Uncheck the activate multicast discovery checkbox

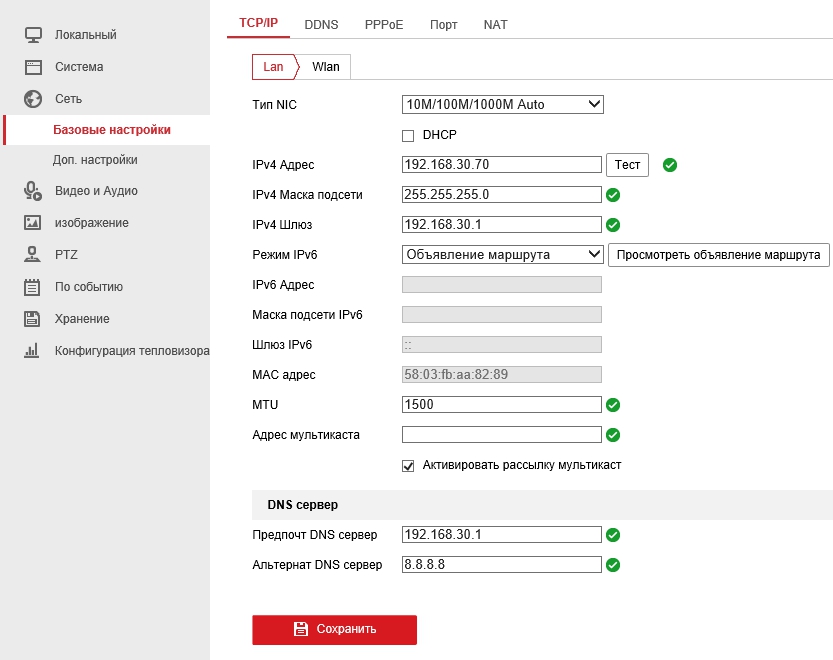tap(408, 465)
